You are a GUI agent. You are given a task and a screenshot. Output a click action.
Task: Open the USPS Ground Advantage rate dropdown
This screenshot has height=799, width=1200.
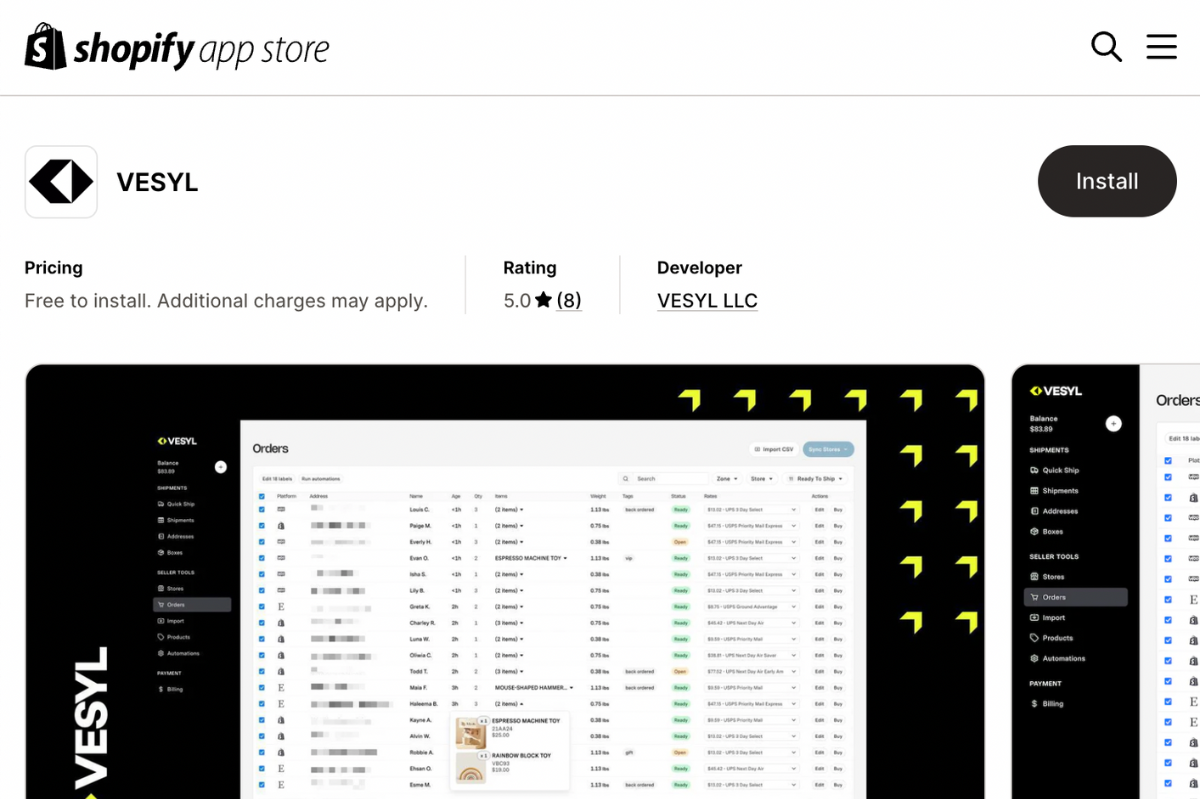751,607
